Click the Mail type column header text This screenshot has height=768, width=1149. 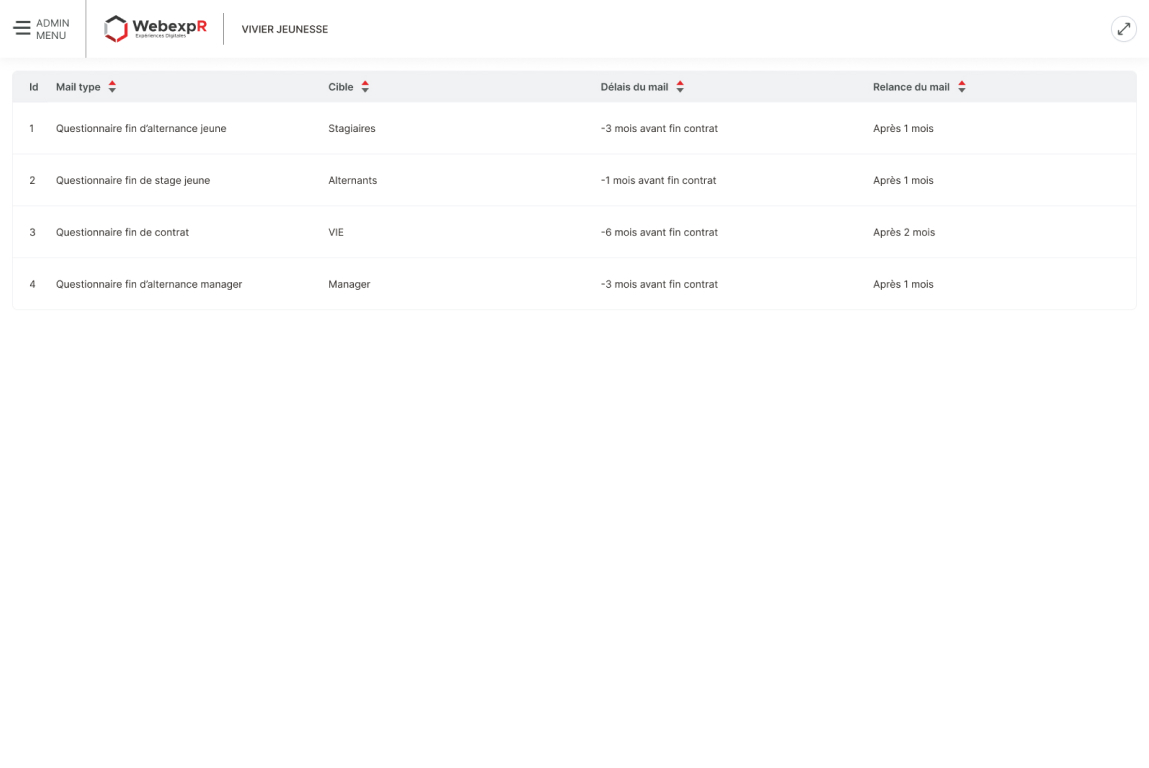pos(78,86)
